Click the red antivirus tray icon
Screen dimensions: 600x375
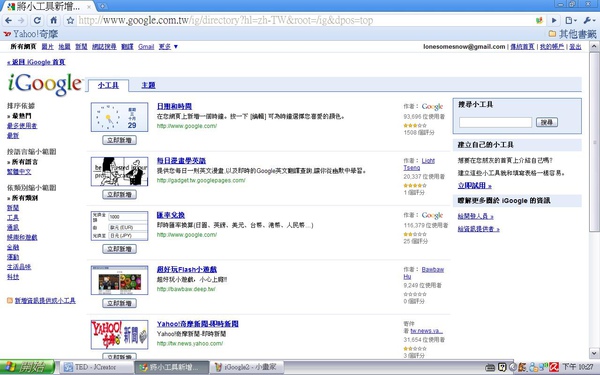pos(554,367)
